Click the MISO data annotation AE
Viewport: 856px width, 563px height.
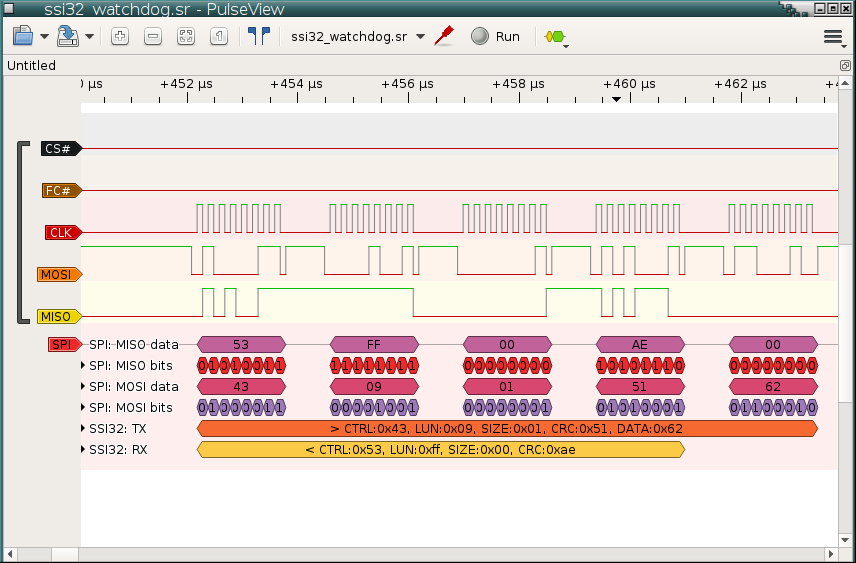click(640, 345)
